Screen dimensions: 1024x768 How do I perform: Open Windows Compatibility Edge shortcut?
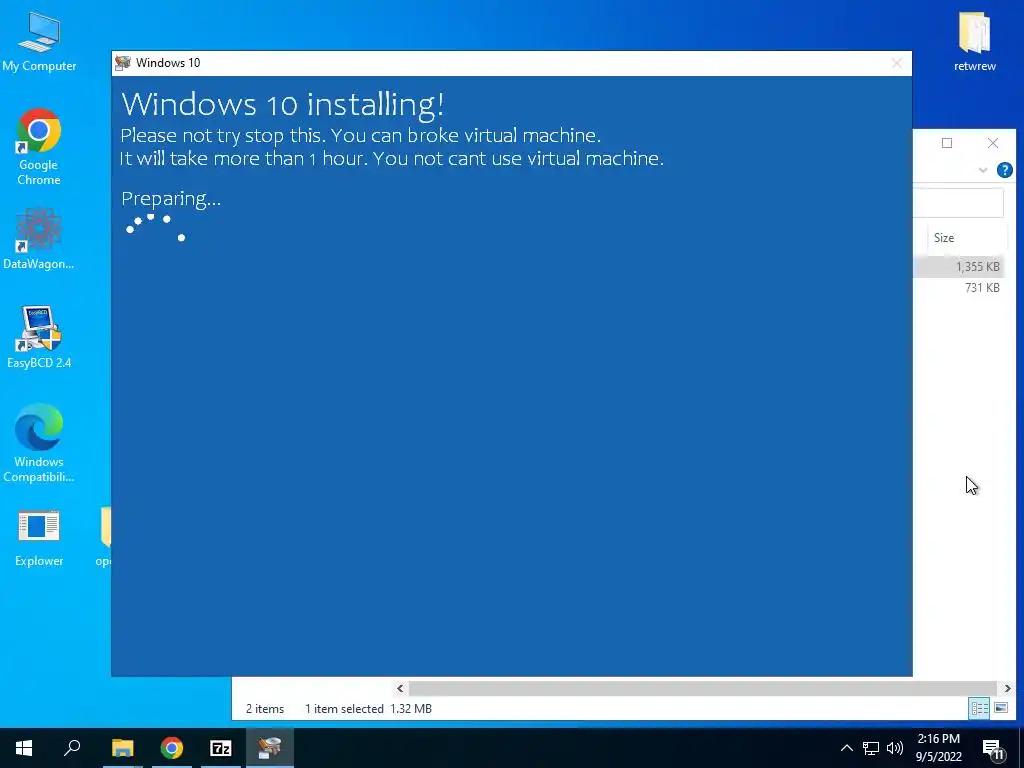coord(39,443)
